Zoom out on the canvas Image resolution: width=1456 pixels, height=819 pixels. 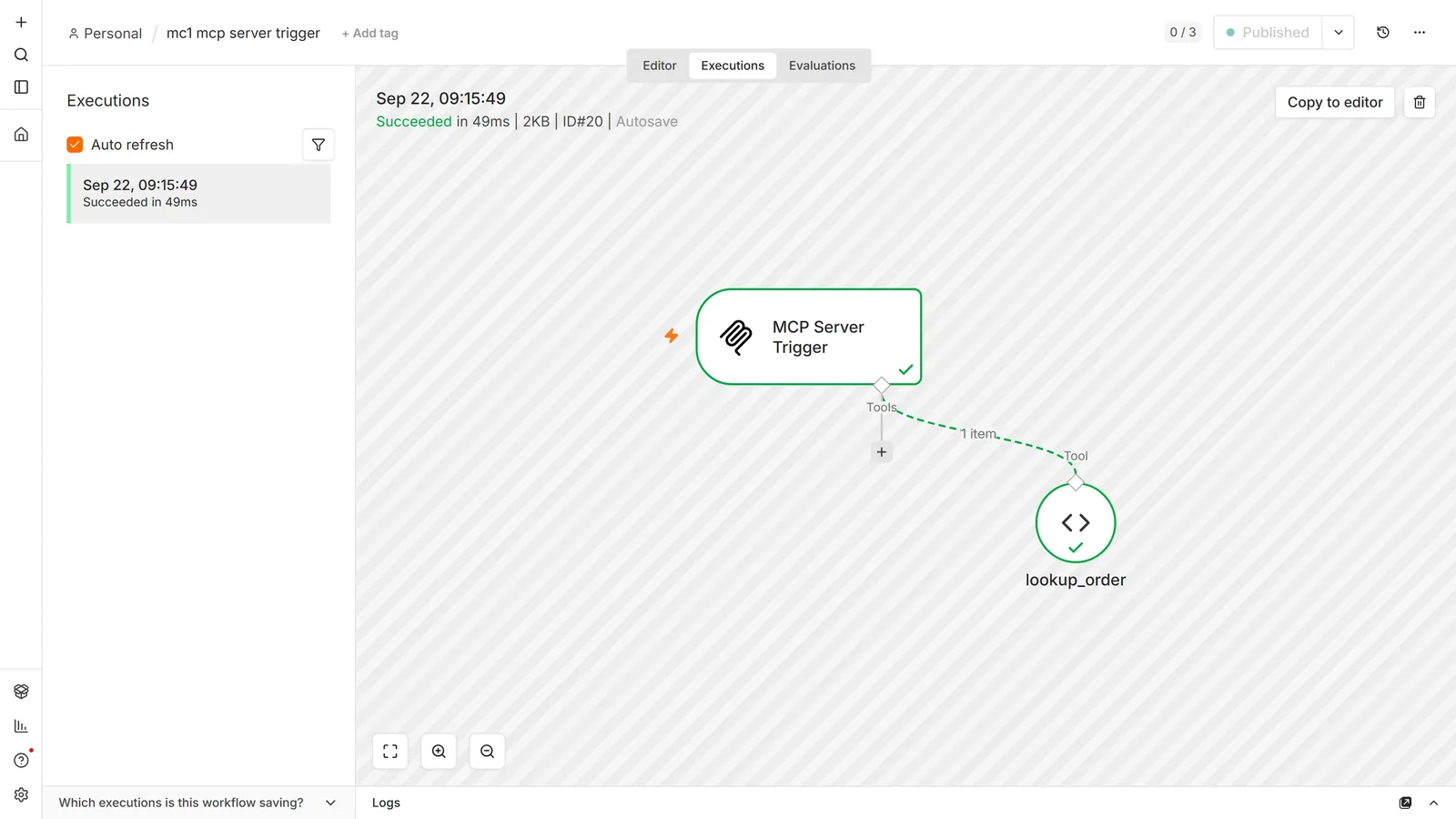coord(488,752)
